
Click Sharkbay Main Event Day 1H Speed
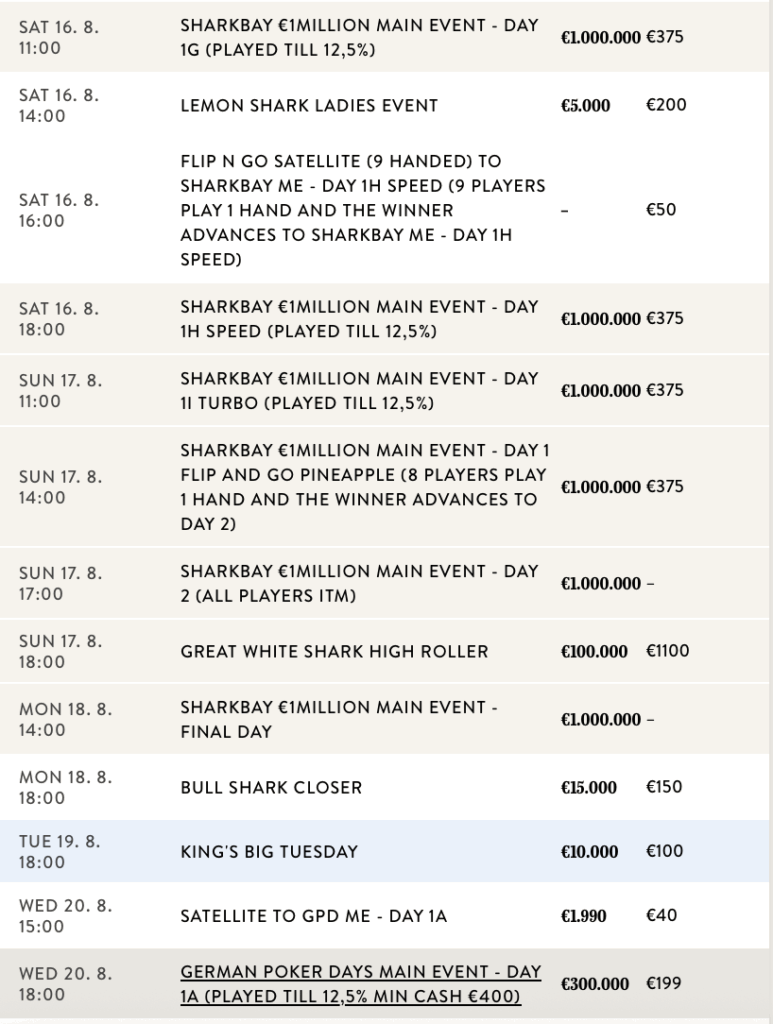359,319
